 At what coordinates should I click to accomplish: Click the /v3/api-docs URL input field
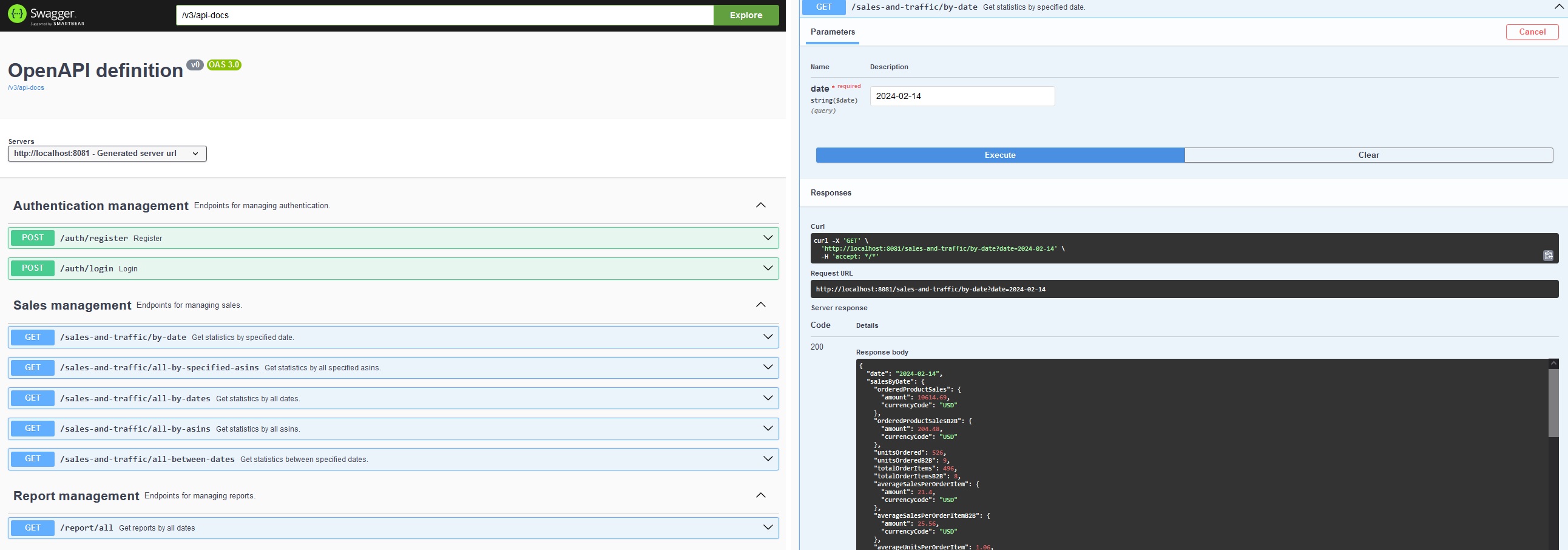[x=444, y=15]
